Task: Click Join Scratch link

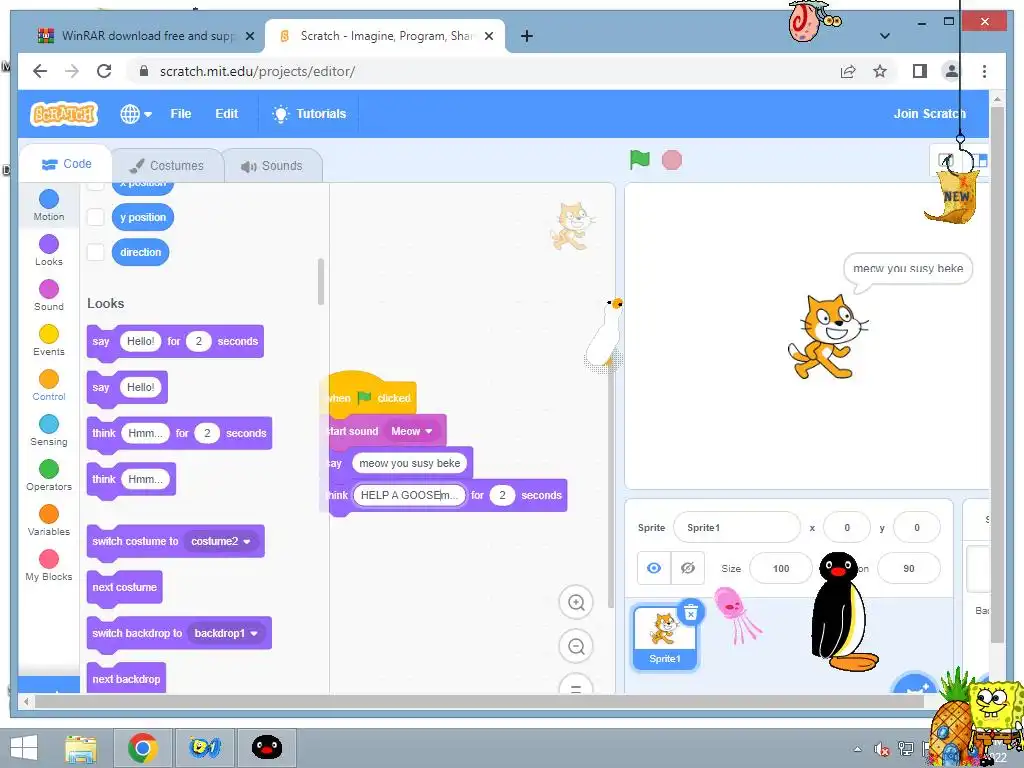Action: (x=929, y=114)
